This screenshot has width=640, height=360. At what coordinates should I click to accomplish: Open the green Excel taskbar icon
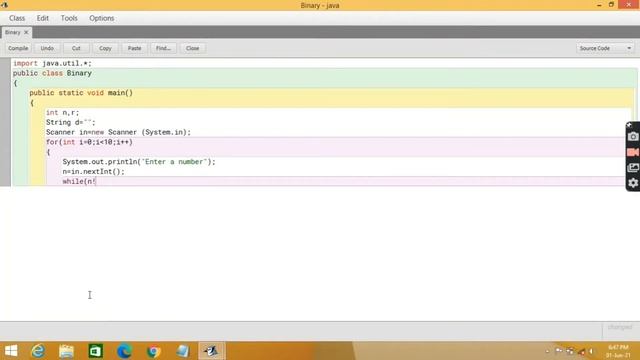coord(96,351)
